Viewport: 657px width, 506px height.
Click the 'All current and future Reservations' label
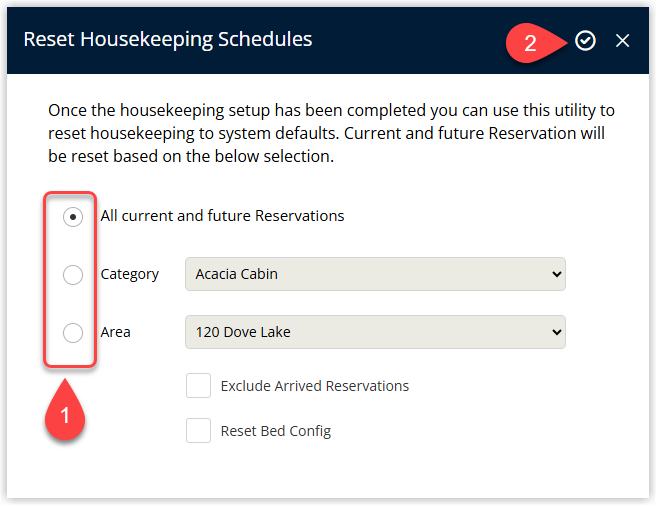pos(222,216)
